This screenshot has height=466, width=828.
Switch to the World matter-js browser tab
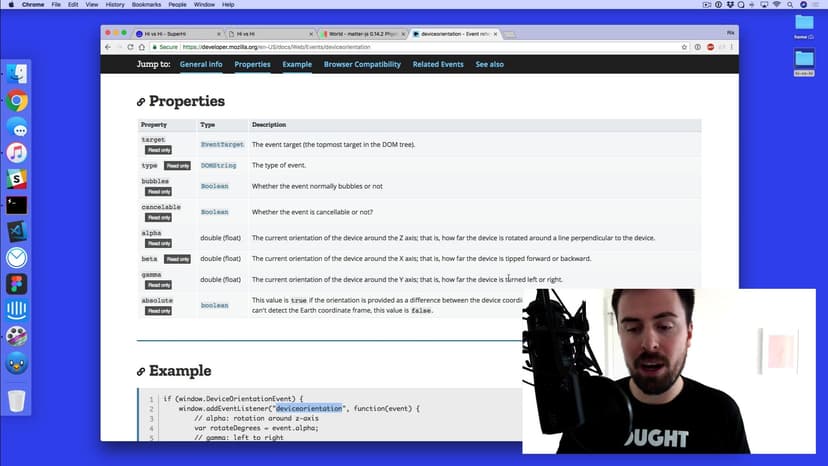coord(361,34)
